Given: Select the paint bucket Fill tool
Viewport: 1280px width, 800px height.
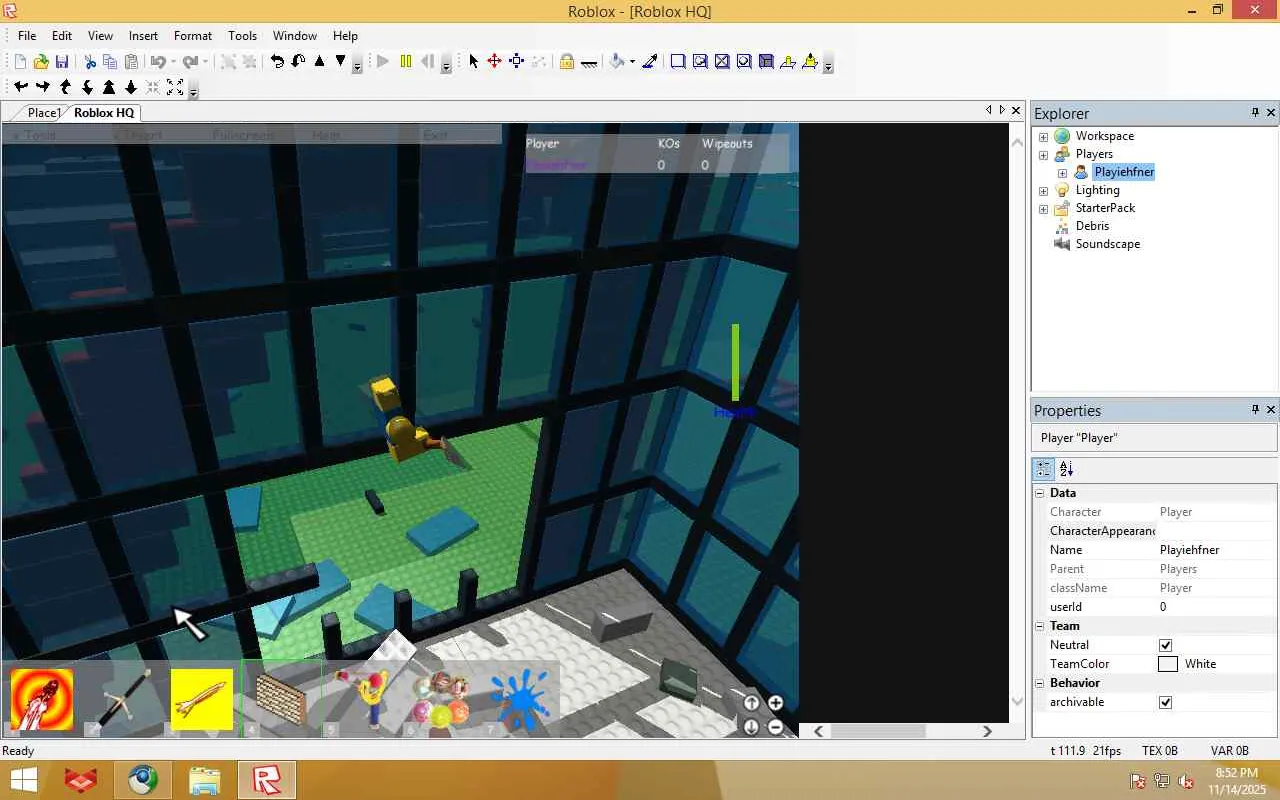Looking at the screenshot, I should pos(617,62).
